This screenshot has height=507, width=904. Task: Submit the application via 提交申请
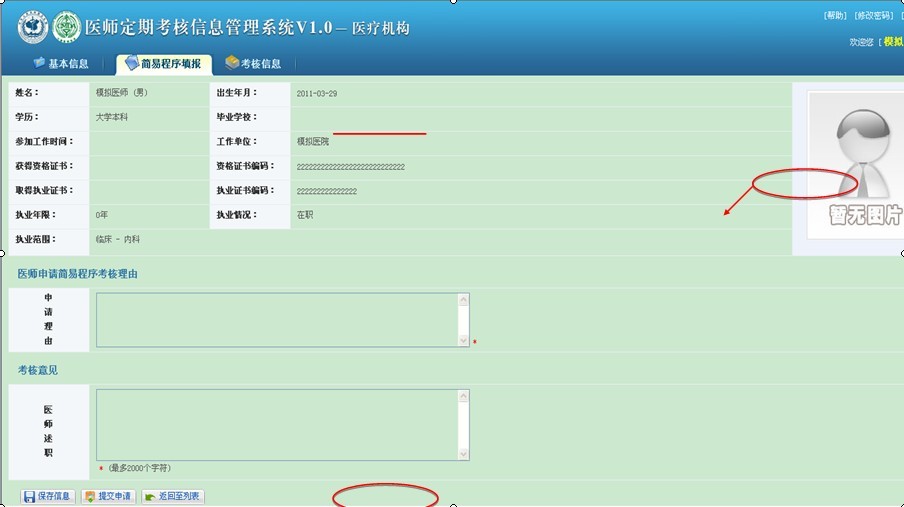108,496
